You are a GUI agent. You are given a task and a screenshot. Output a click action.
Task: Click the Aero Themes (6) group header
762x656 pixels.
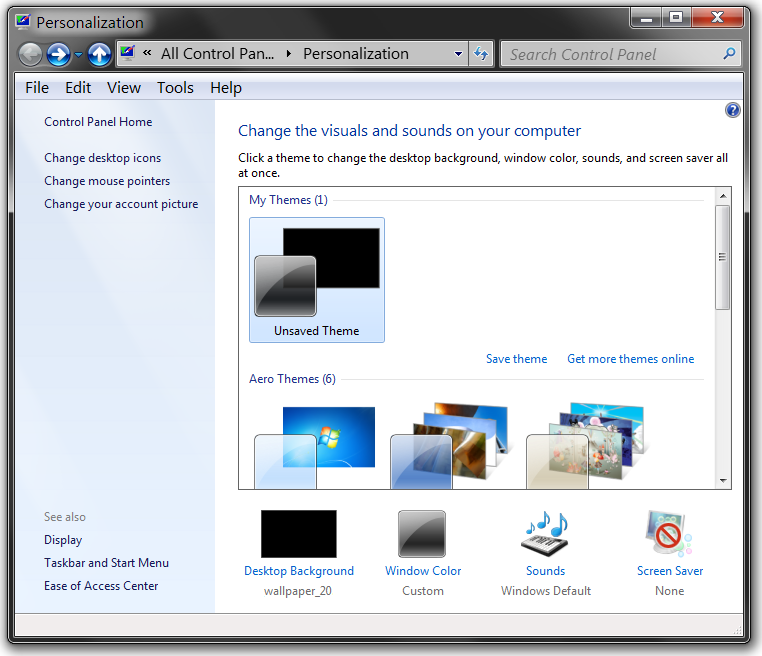(293, 379)
